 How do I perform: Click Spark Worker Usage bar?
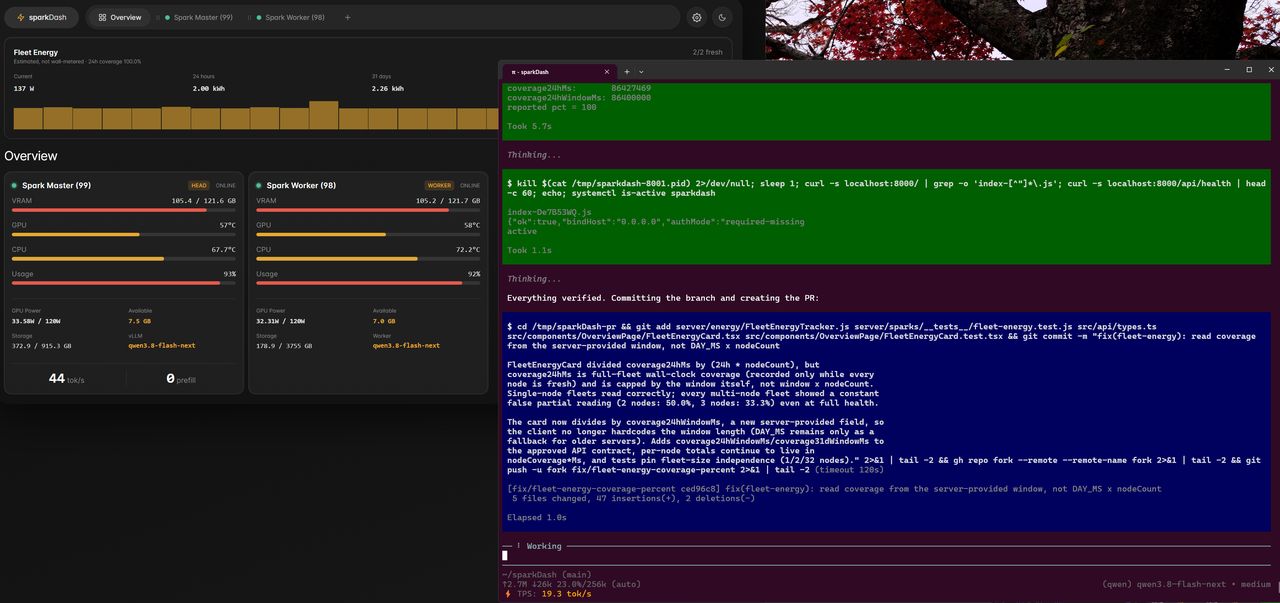368,283
